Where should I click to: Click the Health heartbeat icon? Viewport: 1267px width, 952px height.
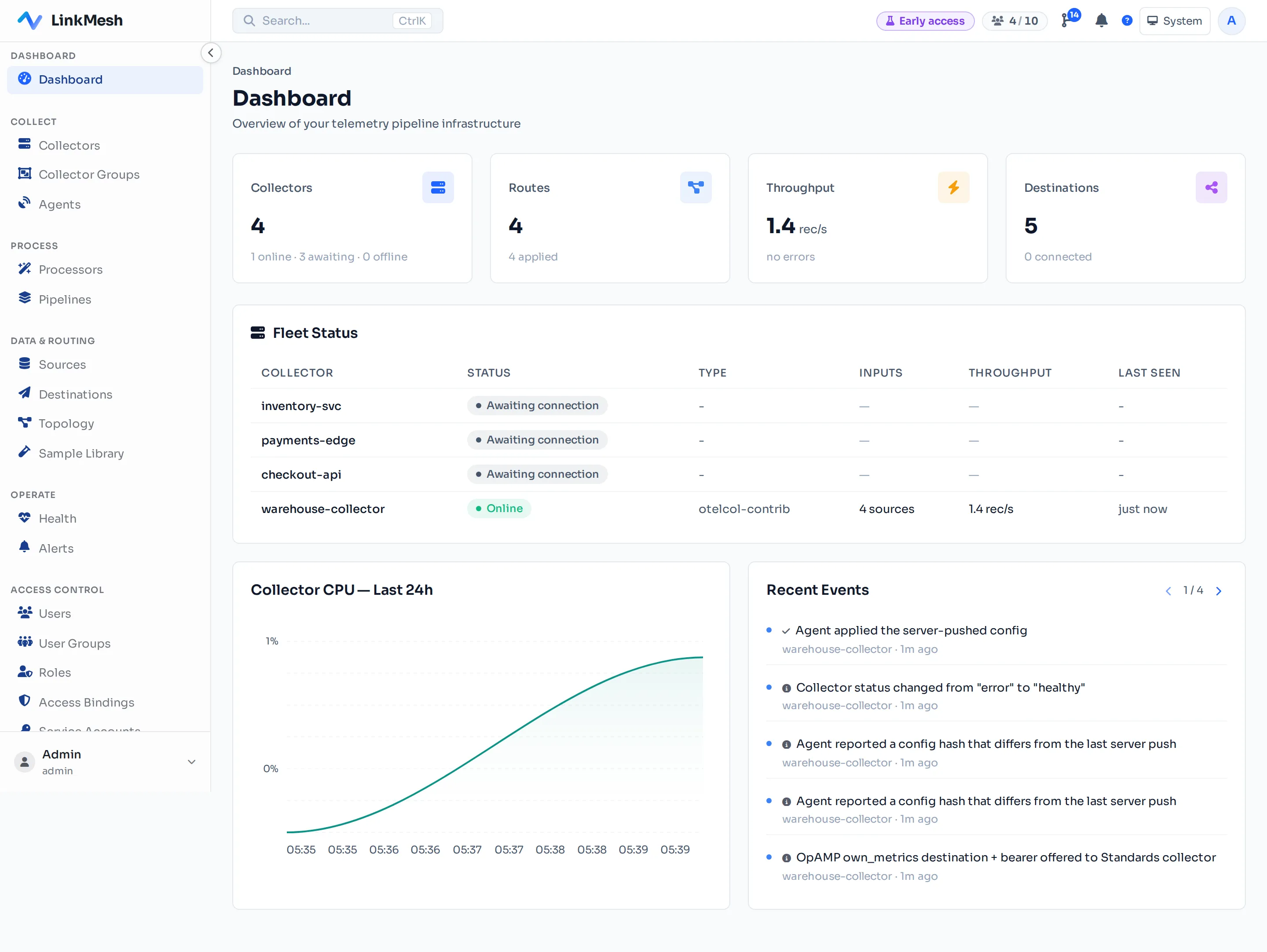[x=25, y=518]
